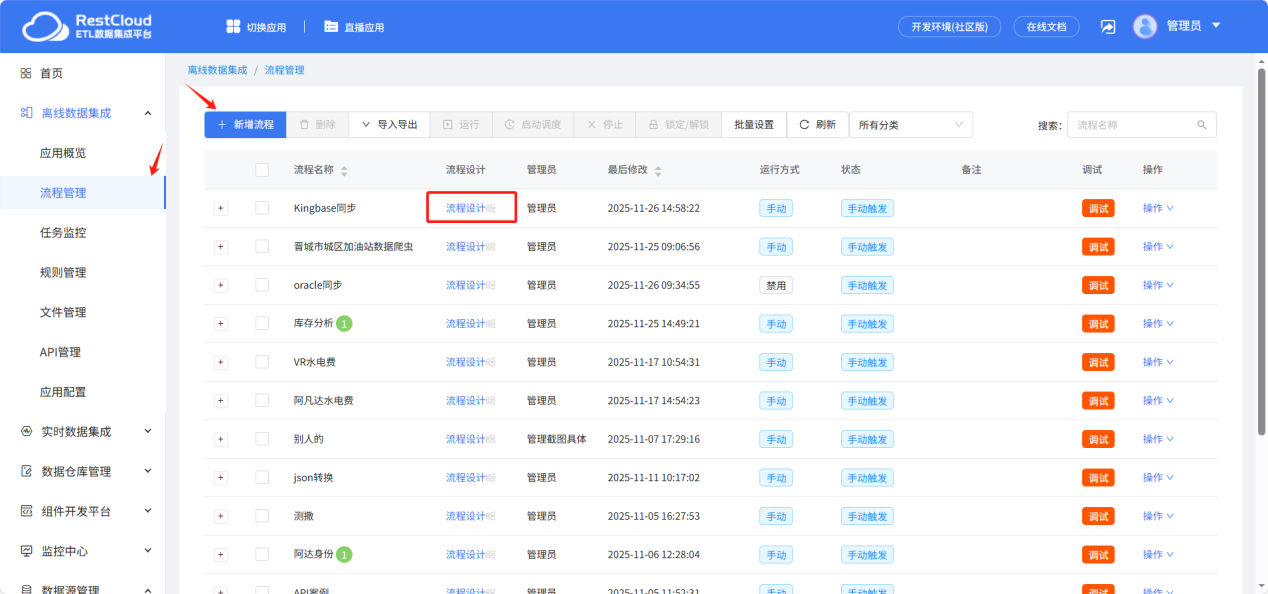Screen dimensions: 1268x594
Task: Focus the 流程名称 search input field
Action: click(1132, 125)
